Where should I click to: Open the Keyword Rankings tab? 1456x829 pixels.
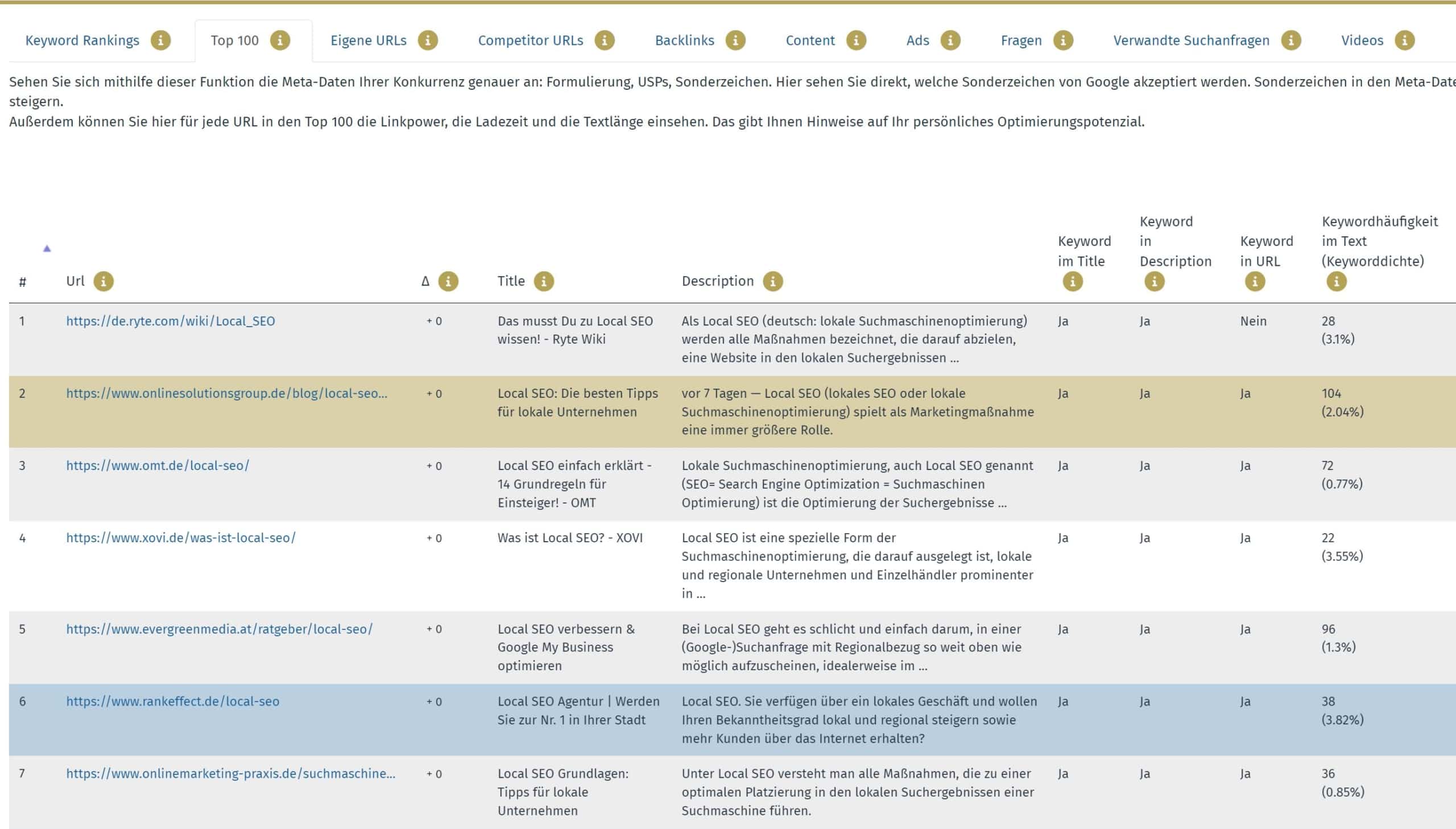point(82,40)
